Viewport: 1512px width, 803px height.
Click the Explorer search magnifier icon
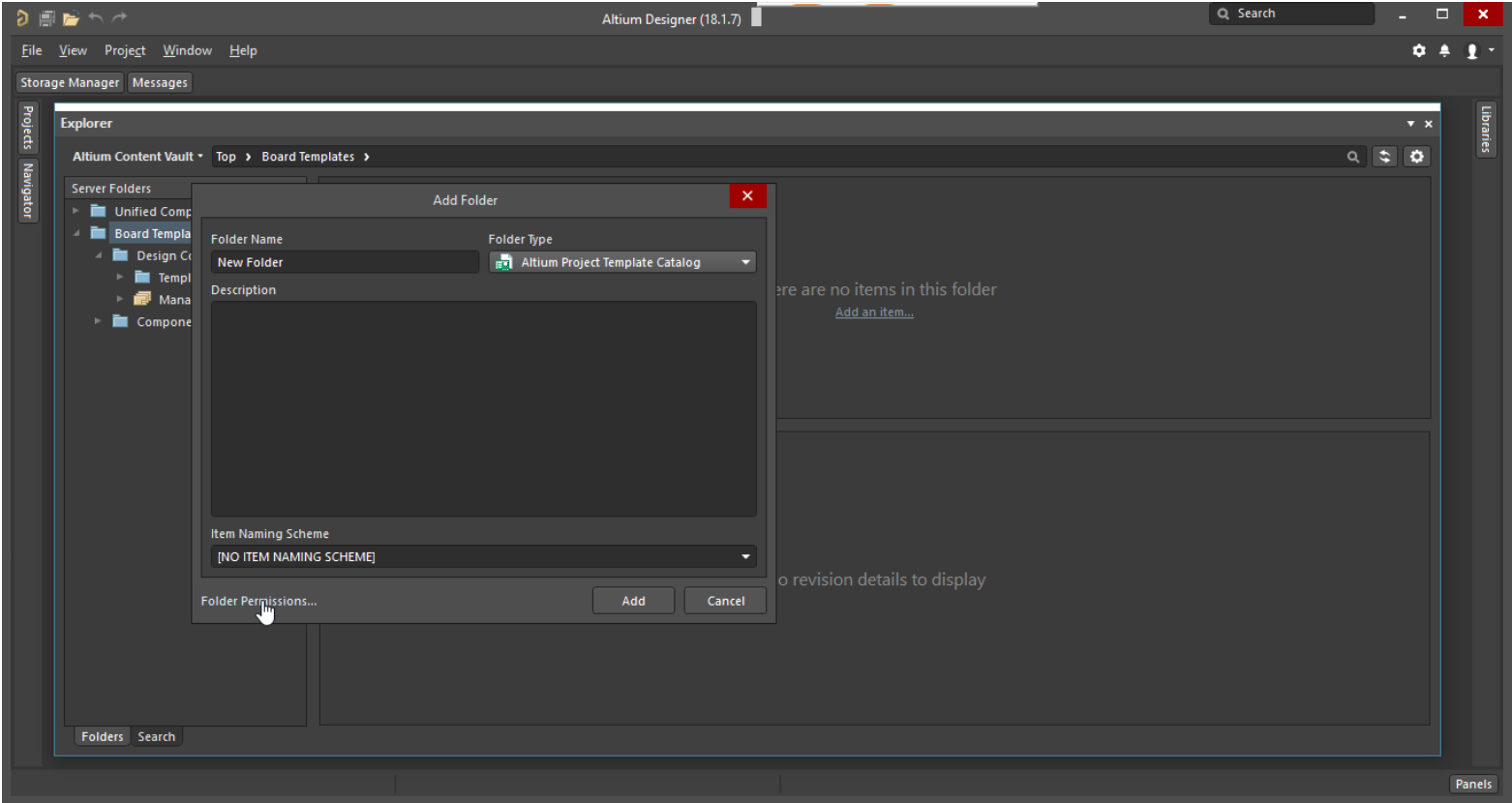[x=1353, y=157]
